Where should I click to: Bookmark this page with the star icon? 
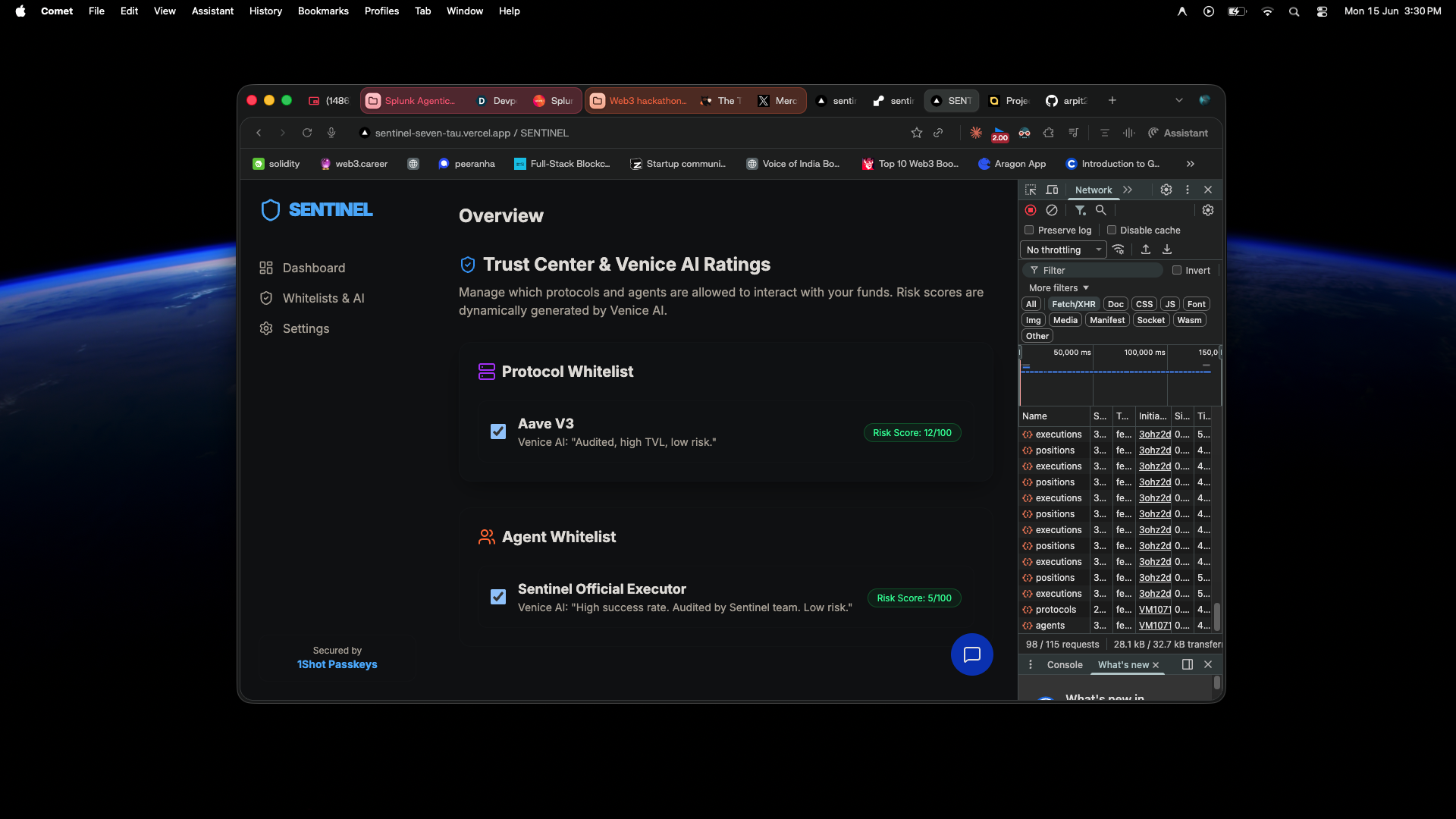tap(917, 133)
